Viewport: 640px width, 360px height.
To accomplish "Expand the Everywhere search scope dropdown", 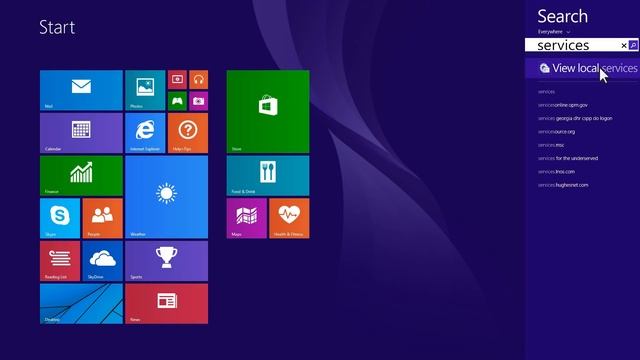I will pos(554,32).
